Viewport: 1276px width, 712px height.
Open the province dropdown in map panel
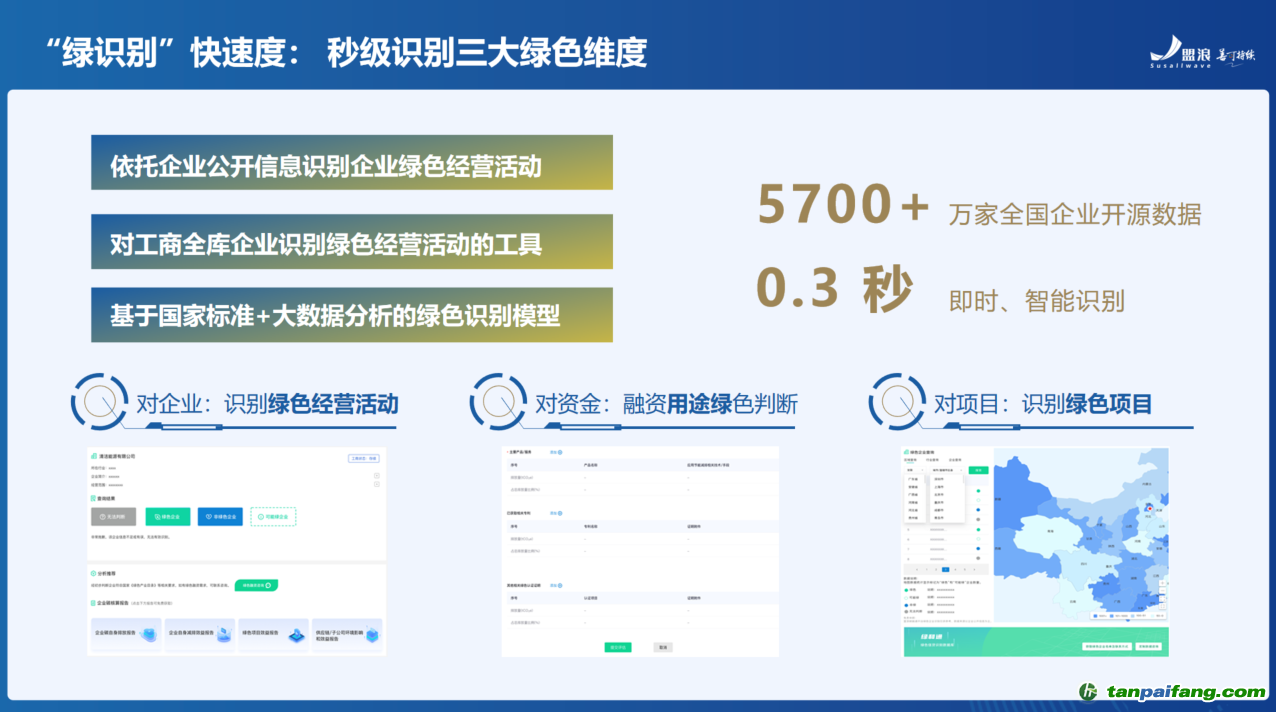point(912,469)
